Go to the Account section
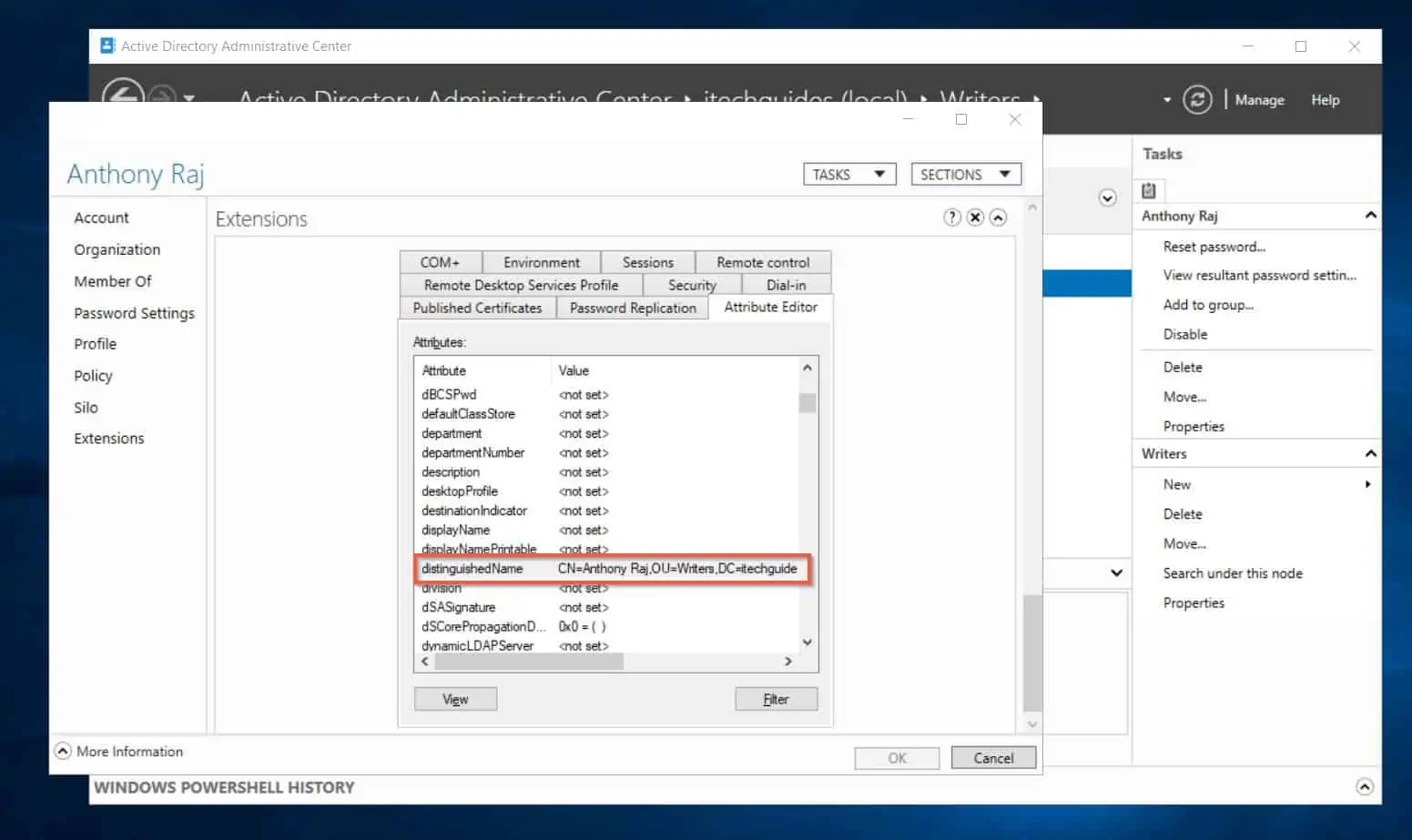 [101, 218]
